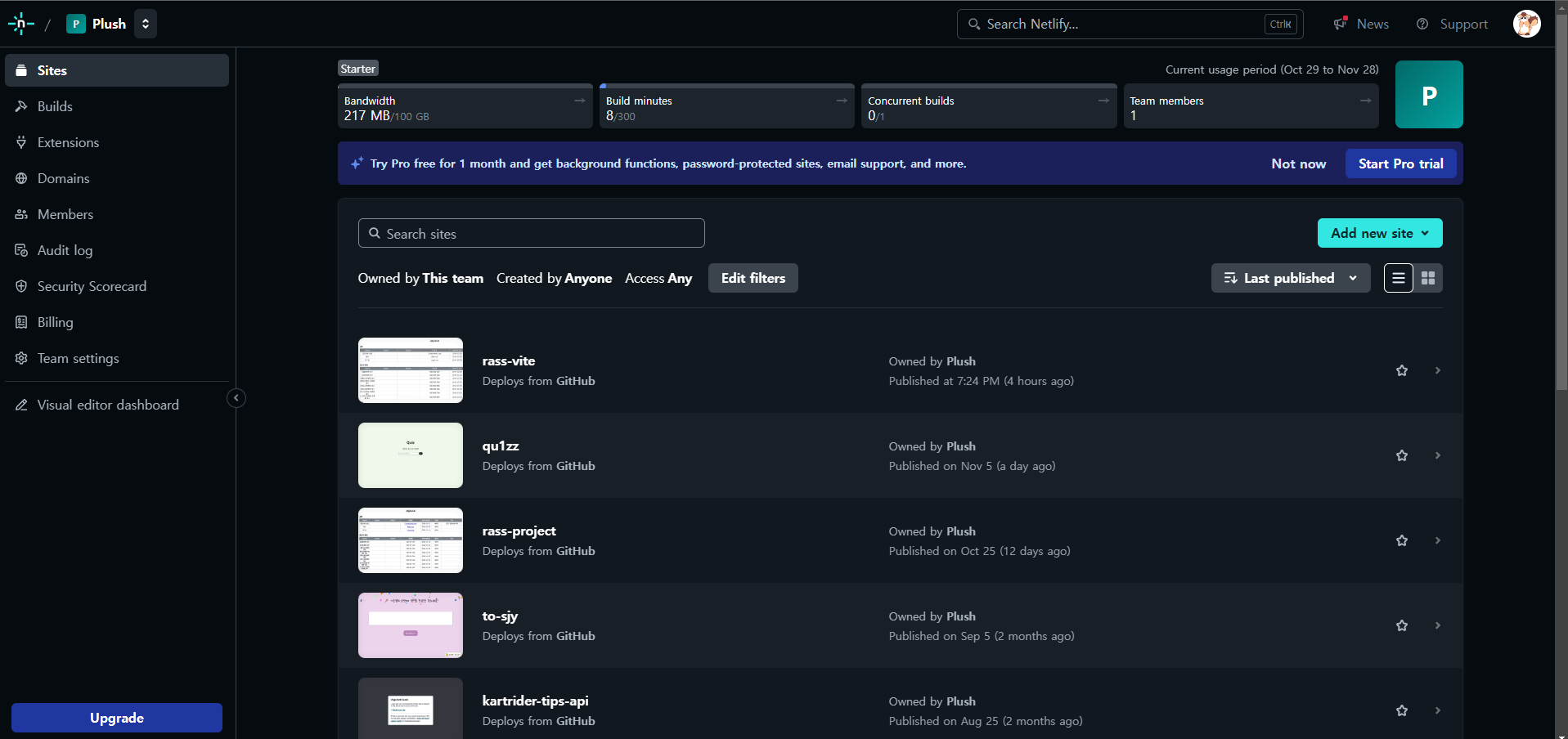Open the kartrider-tips-api site
Image resolution: width=1568 pixels, height=739 pixels.
[x=535, y=701]
